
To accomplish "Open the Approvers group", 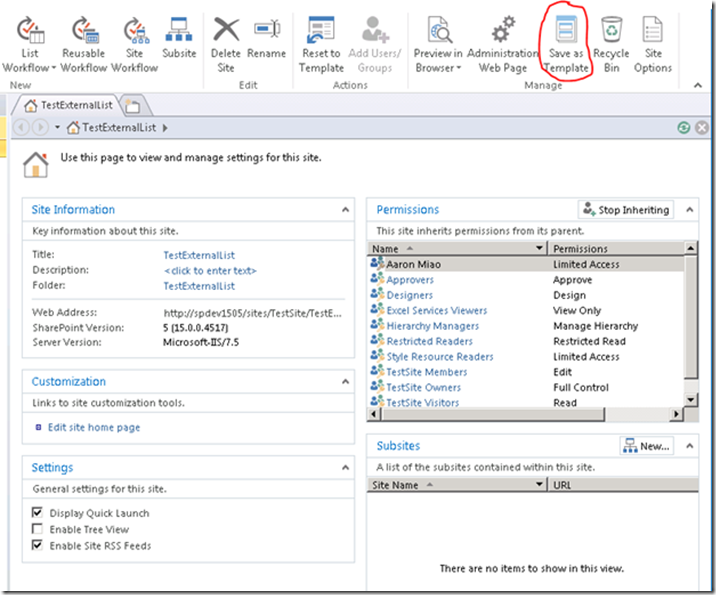I will point(410,280).
